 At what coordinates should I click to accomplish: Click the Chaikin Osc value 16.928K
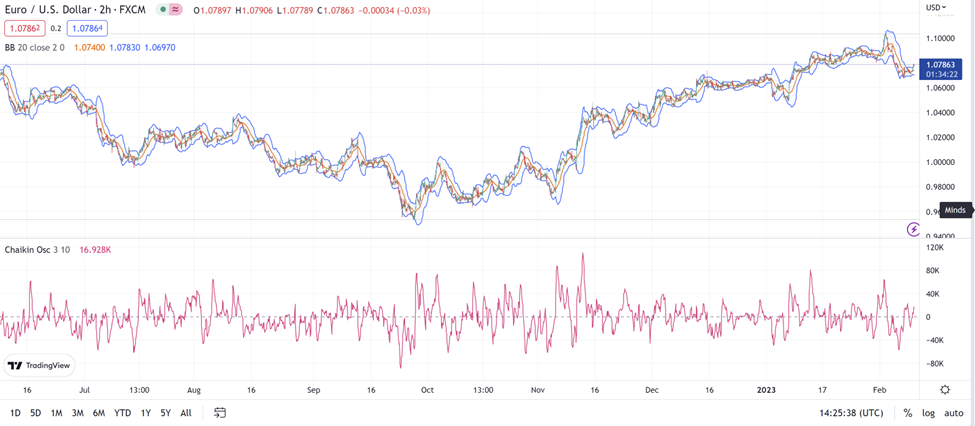(x=94, y=249)
